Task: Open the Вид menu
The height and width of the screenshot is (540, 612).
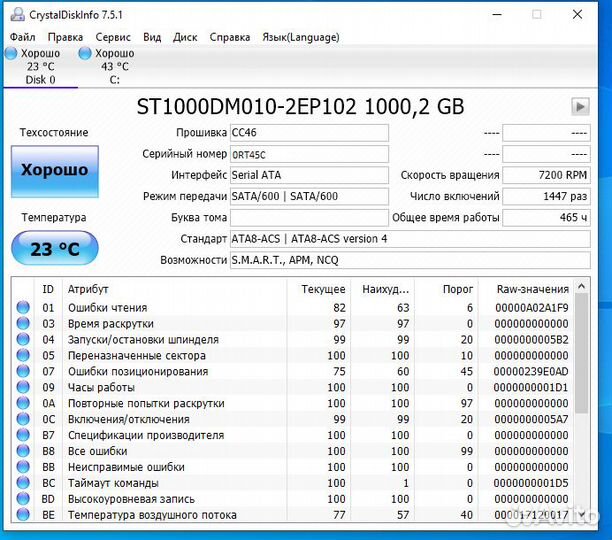Action: coord(152,37)
